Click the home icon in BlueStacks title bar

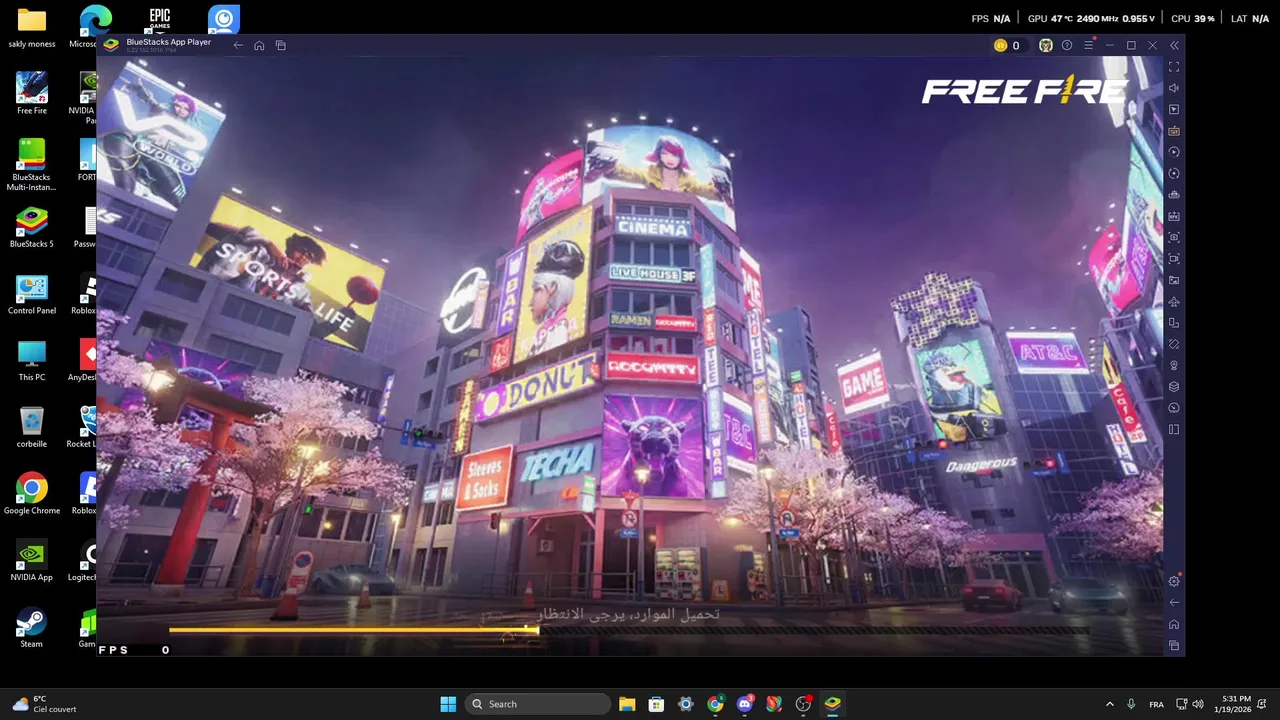(x=259, y=45)
